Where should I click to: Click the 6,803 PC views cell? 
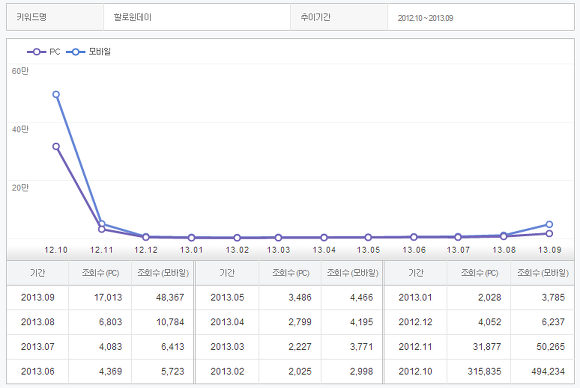point(100,322)
